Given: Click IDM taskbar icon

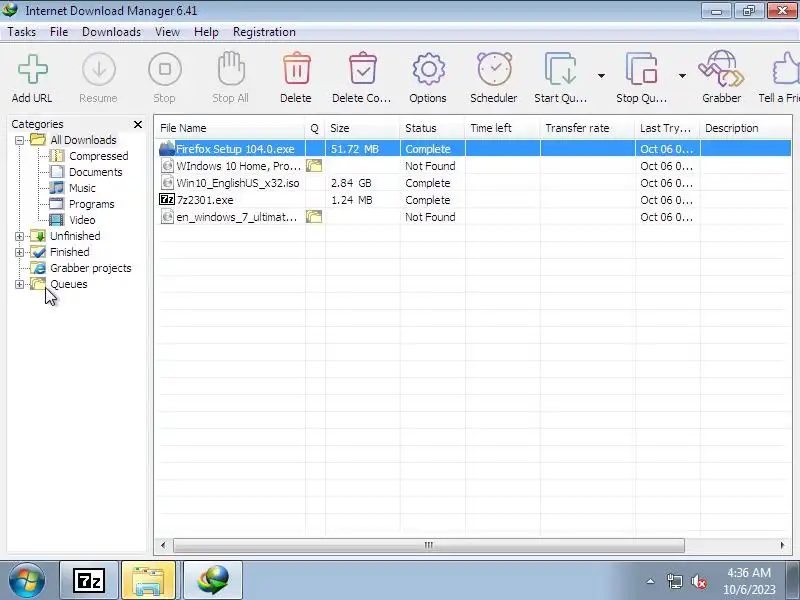Looking at the screenshot, I should (213, 581).
